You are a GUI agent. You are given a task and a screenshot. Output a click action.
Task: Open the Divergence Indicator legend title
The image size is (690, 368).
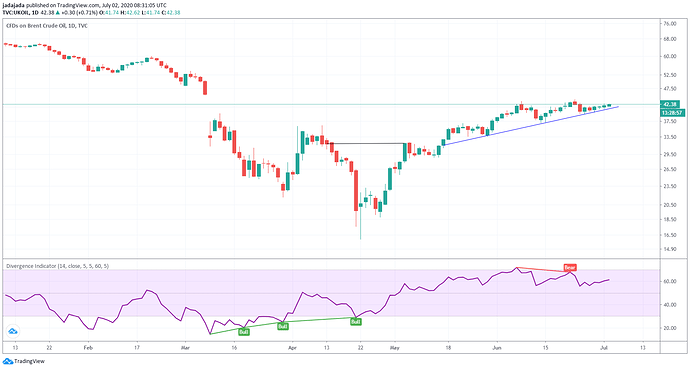tap(57, 266)
